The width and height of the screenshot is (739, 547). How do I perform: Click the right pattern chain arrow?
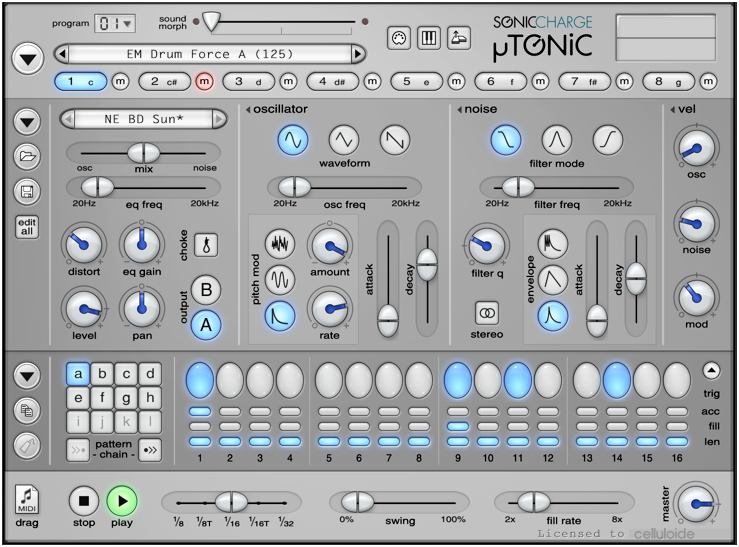point(150,450)
